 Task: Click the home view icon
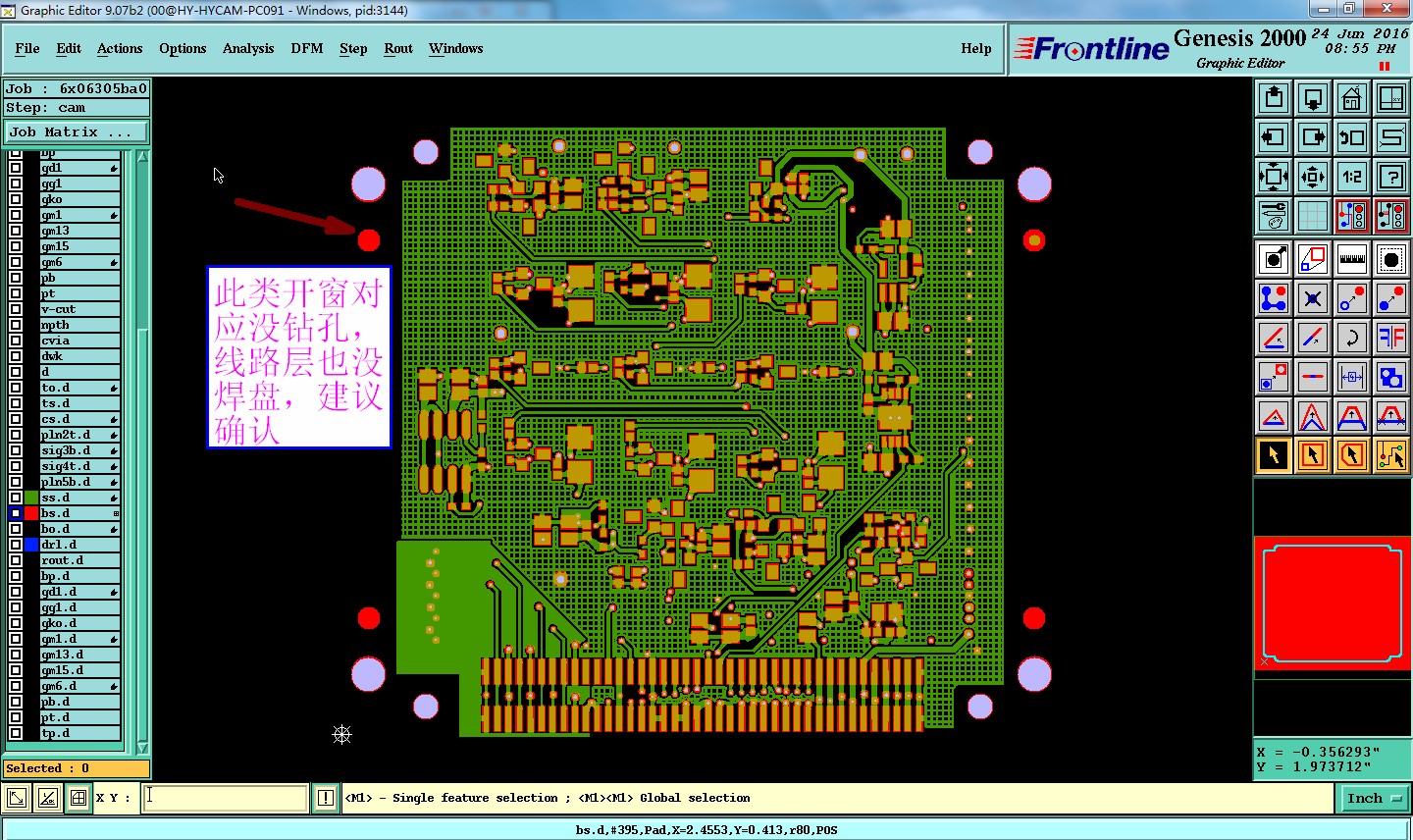1352,98
